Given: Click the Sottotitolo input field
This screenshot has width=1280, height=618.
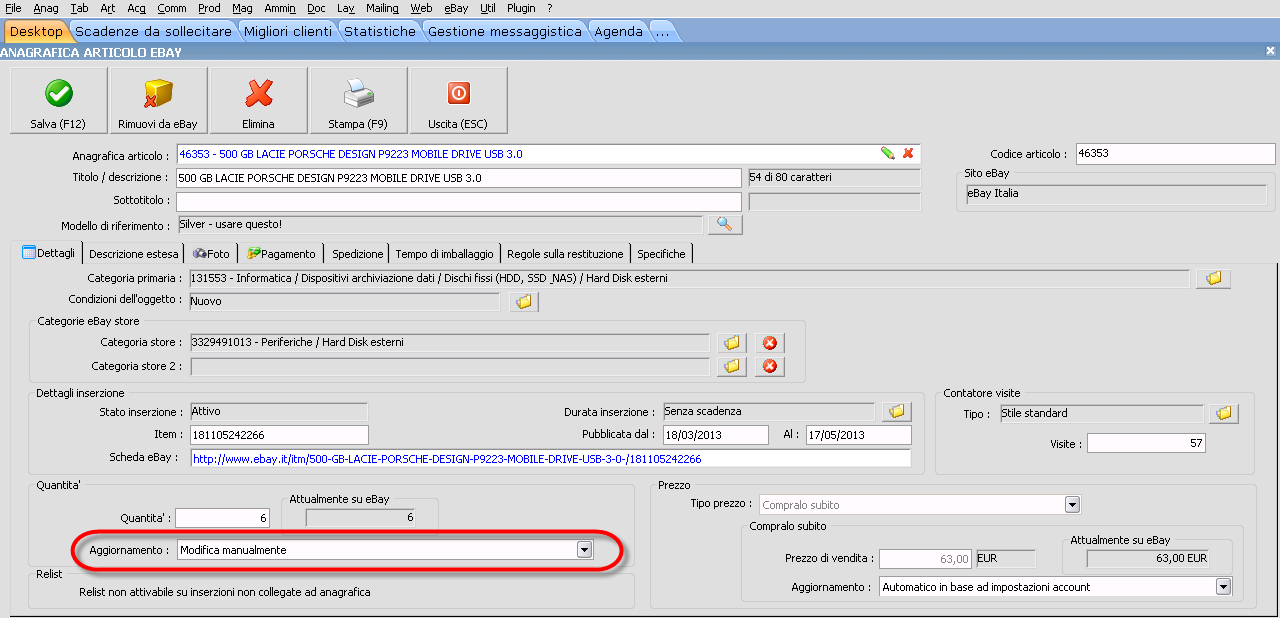Looking at the screenshot, I should click(x=458, y=201).
